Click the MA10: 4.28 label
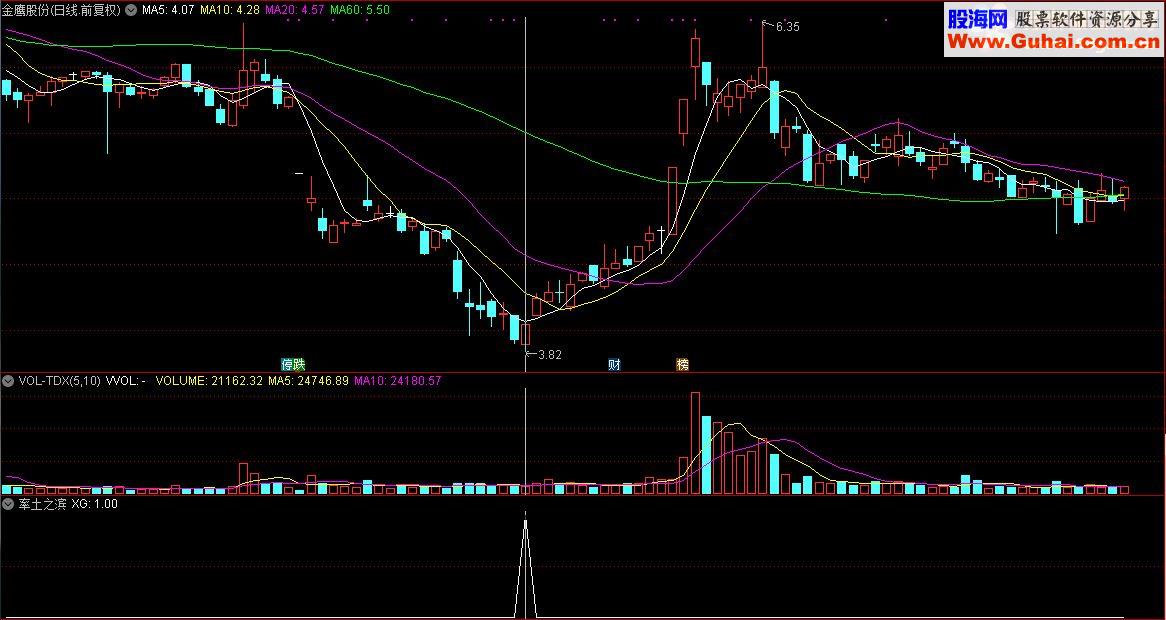 click(x=230, y=10)
